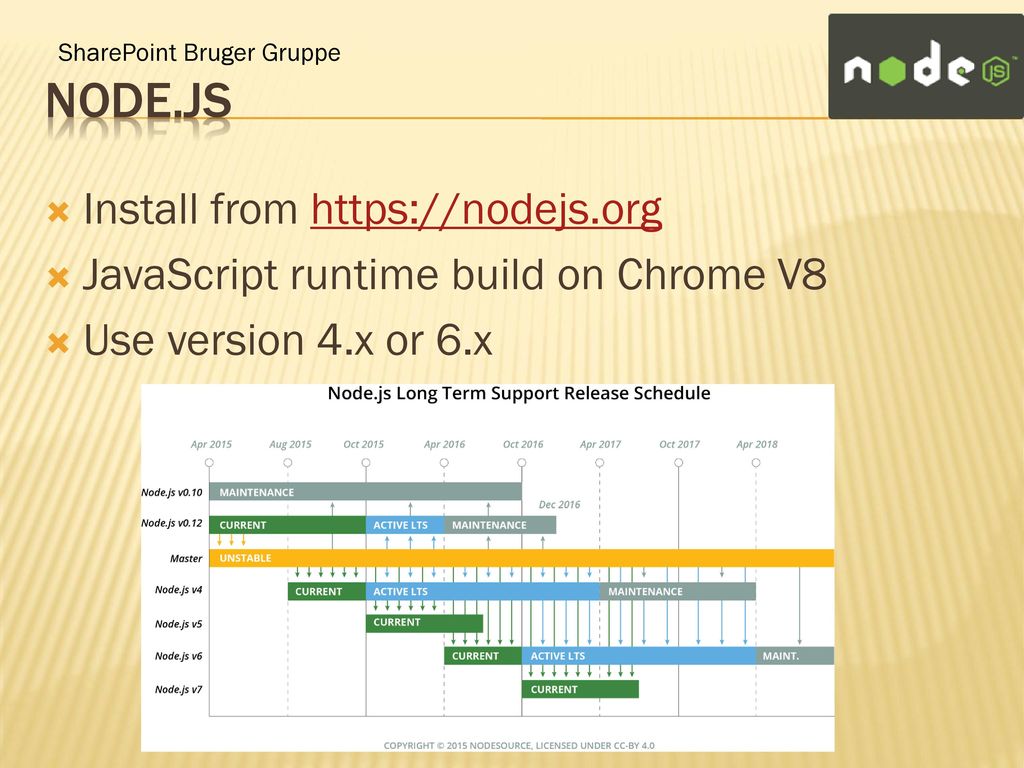Image resolution: width=1024 pixels, height=768 pixels.
Task: Click the Node.js v6 CURRENT bar
Action: click(483, 656)
